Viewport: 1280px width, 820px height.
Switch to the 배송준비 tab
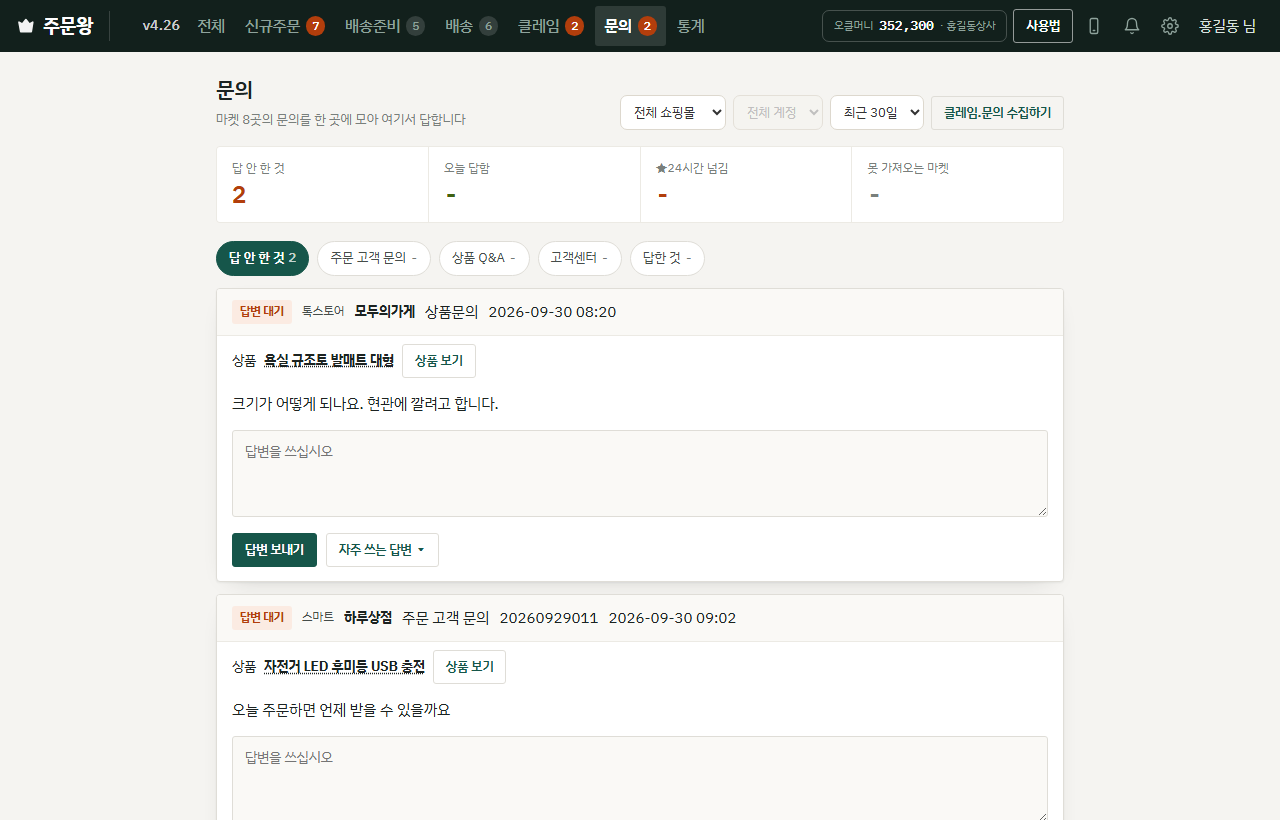click(x=385, y=26)
